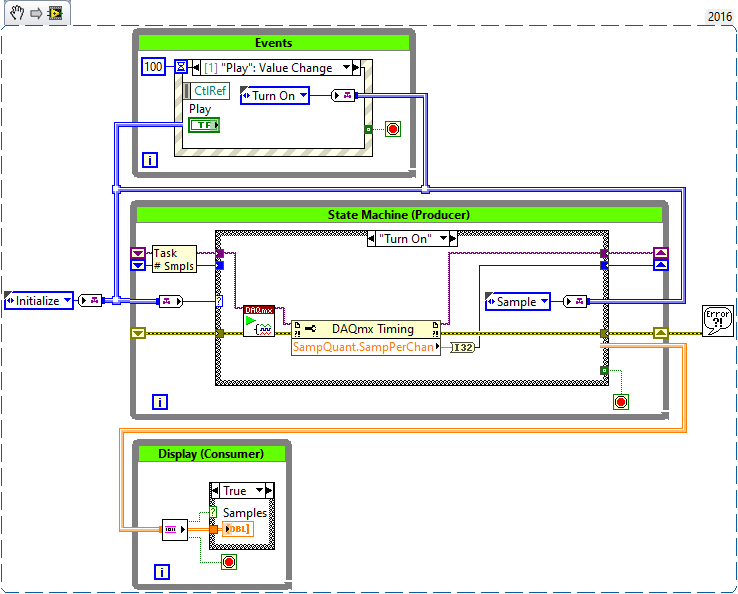Image resolution: width=738 pixels, height=594 pixels.
Task: Go to previous event case arrow
Action: (196, 68)
